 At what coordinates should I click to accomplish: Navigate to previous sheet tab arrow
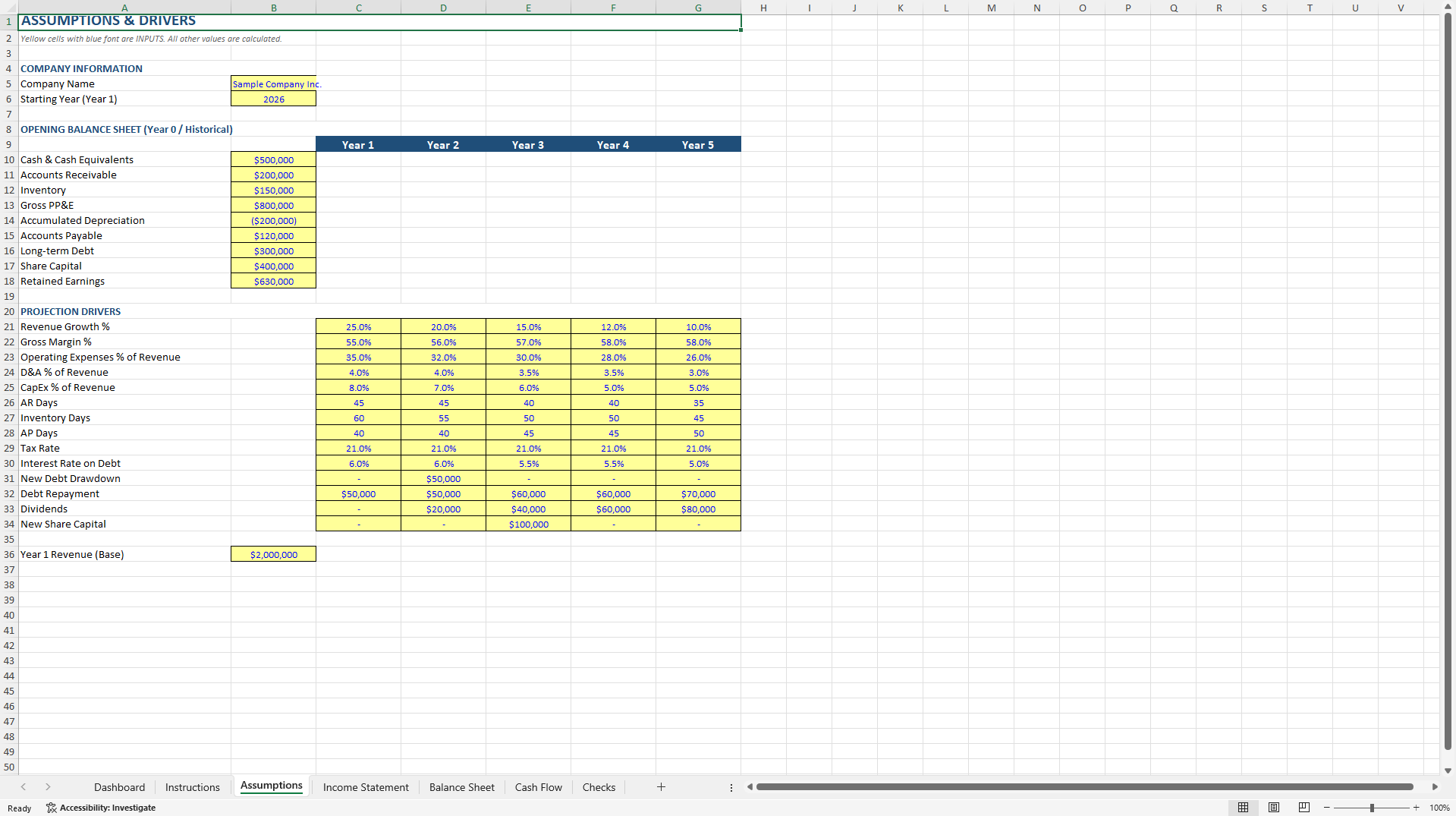(x=24, y=787)
